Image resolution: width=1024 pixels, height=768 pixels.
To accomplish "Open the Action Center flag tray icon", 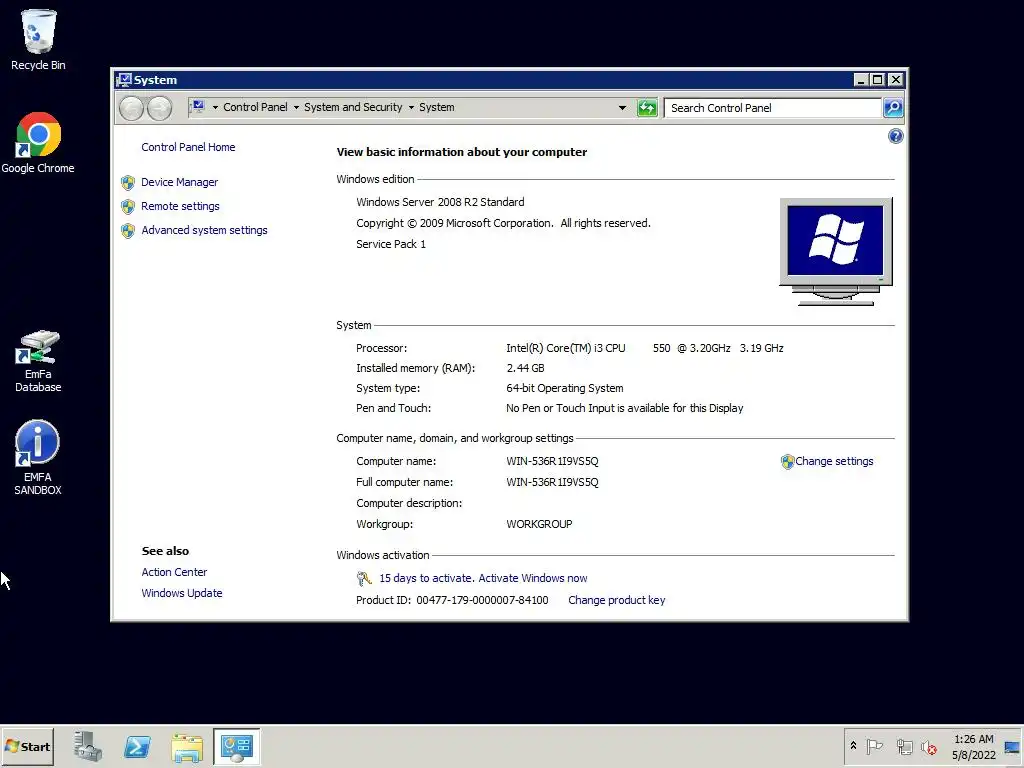I will [874, 746].
